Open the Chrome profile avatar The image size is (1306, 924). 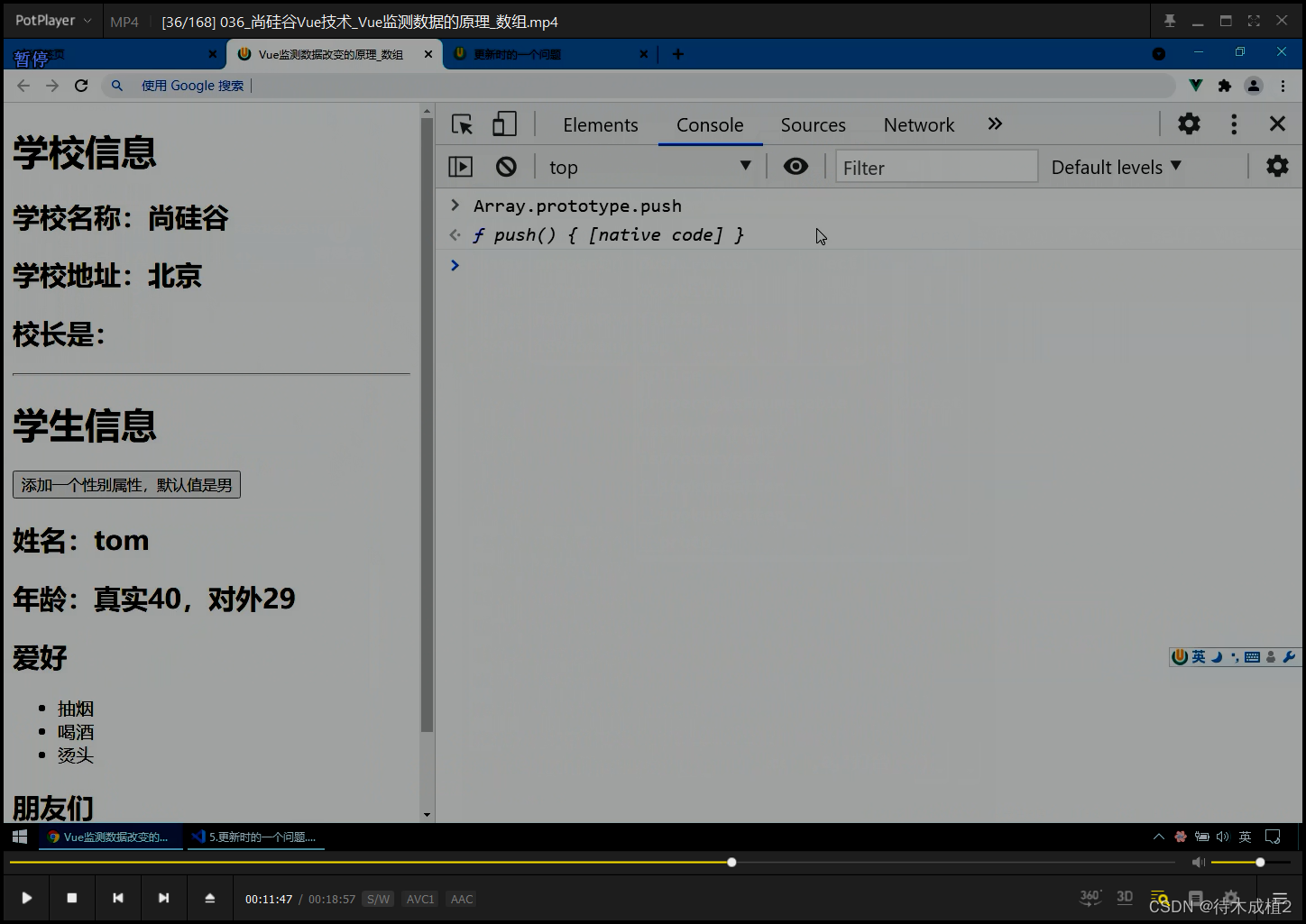[x=1254, y=86]
